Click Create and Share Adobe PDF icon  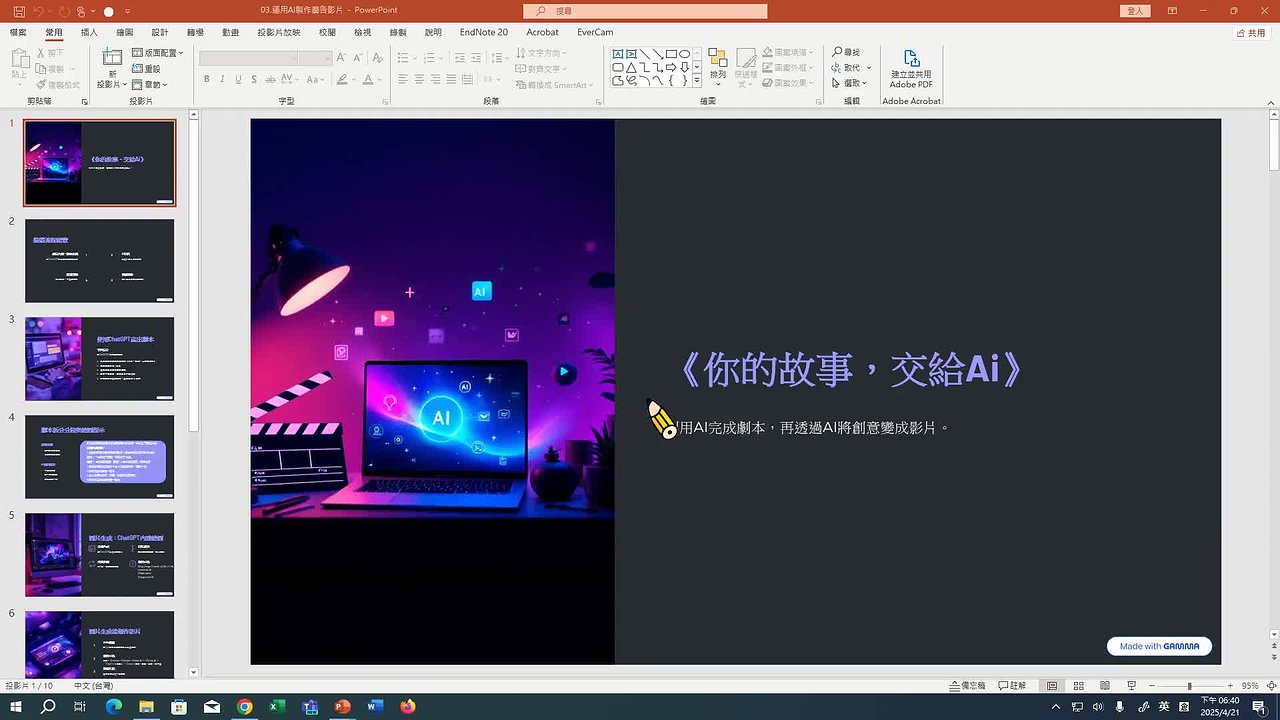pyautogui.click(x=911, y=60)
